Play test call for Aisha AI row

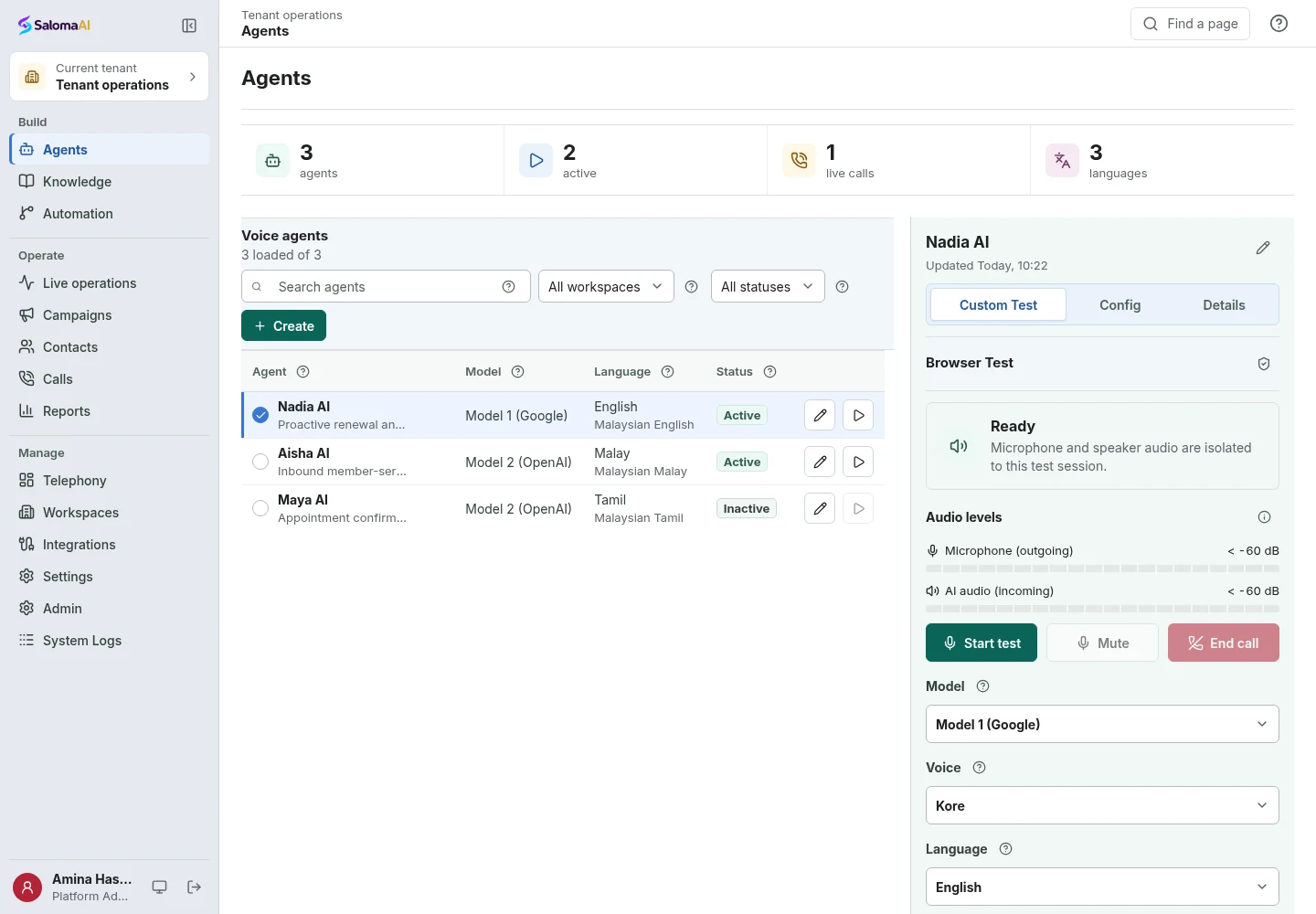858,462
